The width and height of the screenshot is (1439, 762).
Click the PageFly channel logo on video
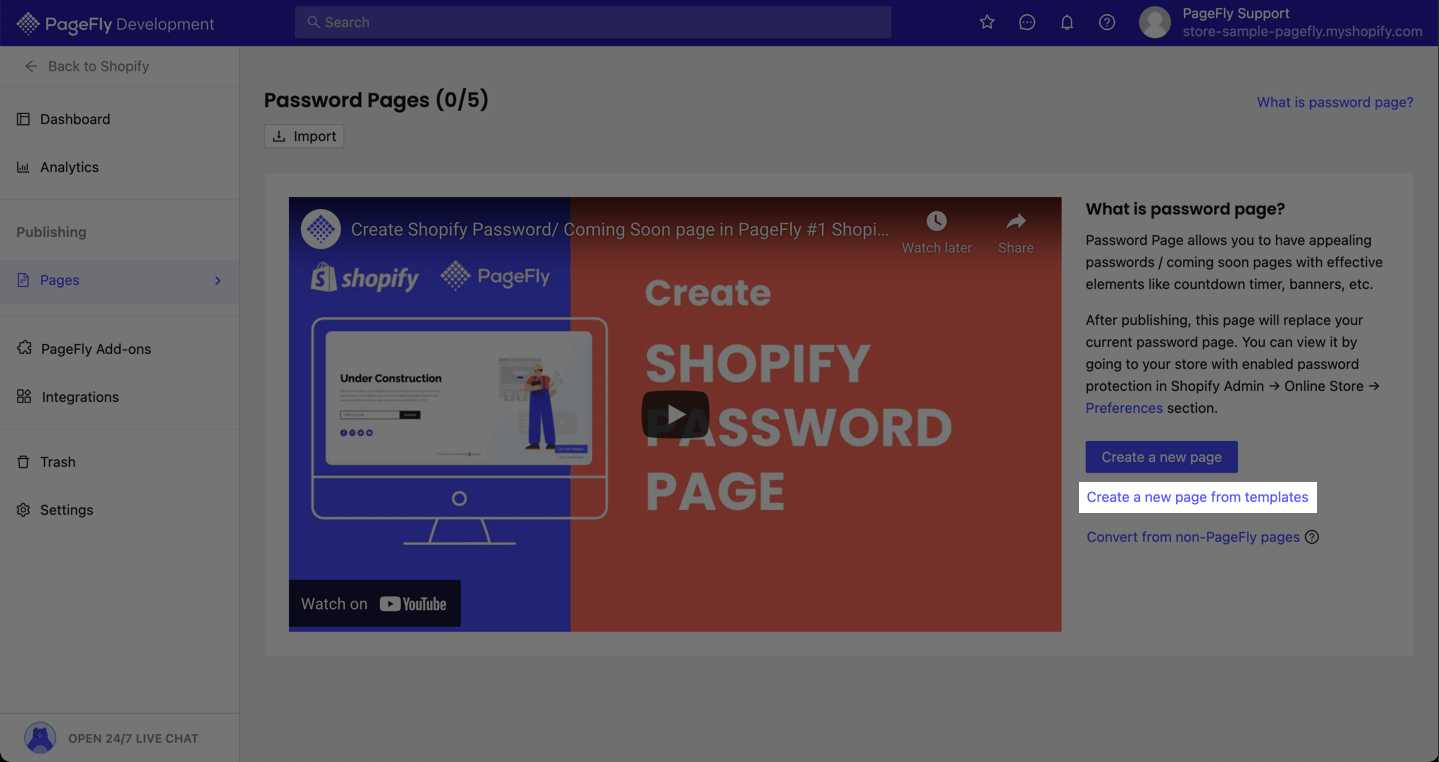(321, 229)
